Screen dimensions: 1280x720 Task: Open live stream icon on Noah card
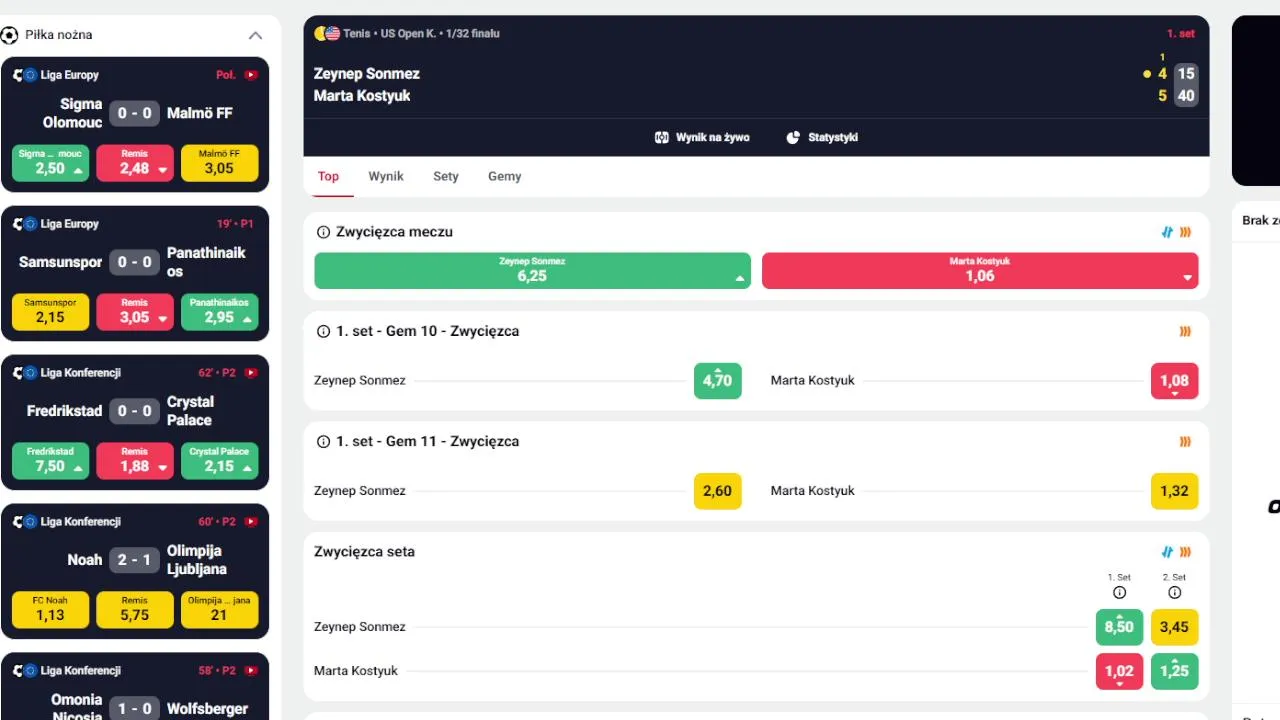251,522
